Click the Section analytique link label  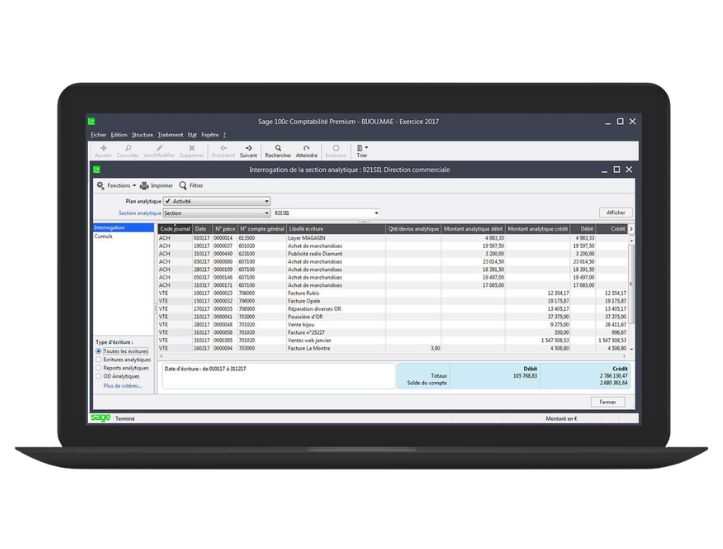pos(140,213)
